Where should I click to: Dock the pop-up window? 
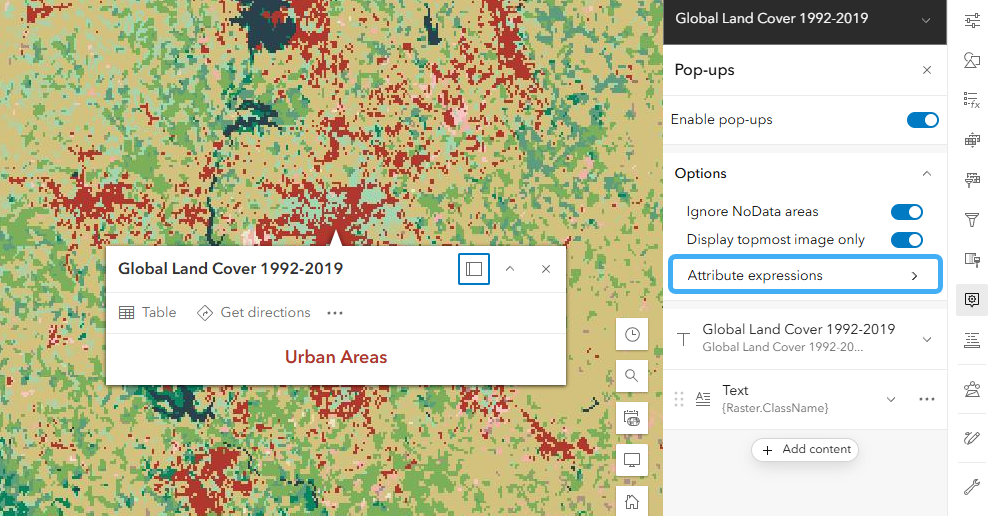click(x=474, y=269)
